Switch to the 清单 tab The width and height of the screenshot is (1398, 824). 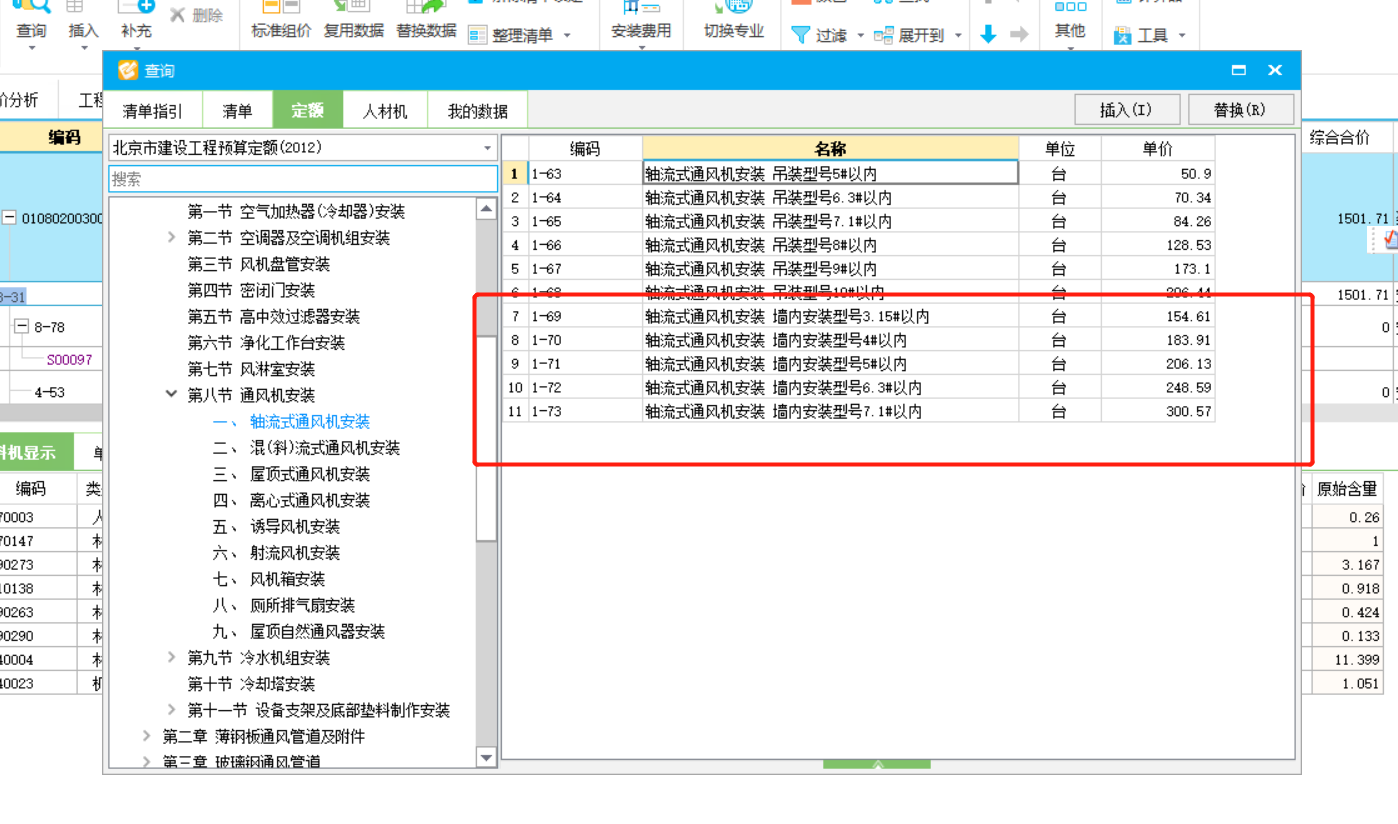[237, 111]
